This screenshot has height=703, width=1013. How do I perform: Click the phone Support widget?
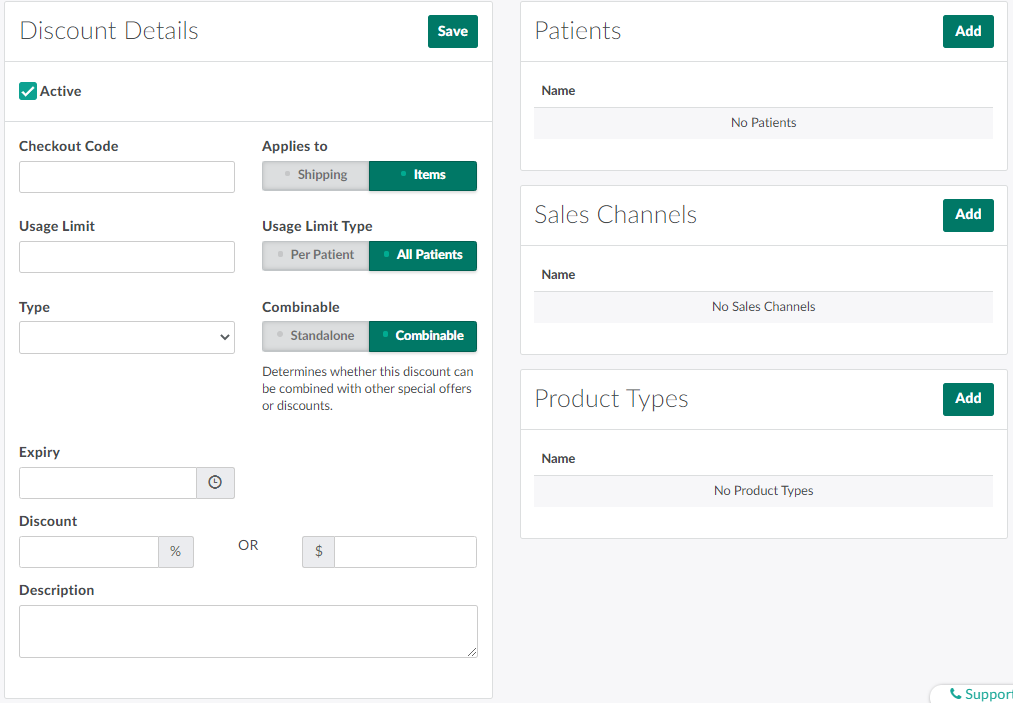click(979, 693)
